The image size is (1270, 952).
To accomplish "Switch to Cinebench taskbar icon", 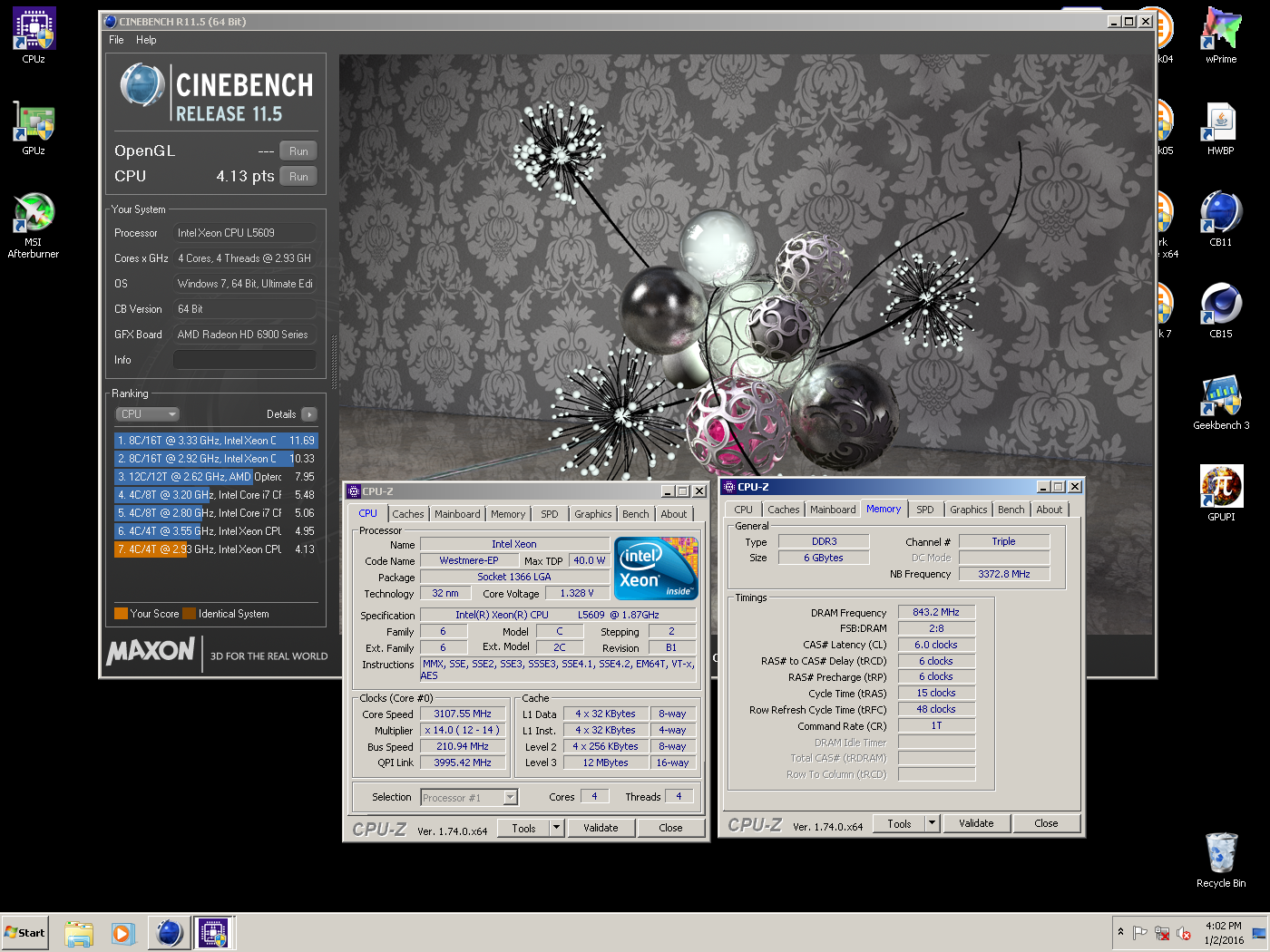I will coord(170,933).
